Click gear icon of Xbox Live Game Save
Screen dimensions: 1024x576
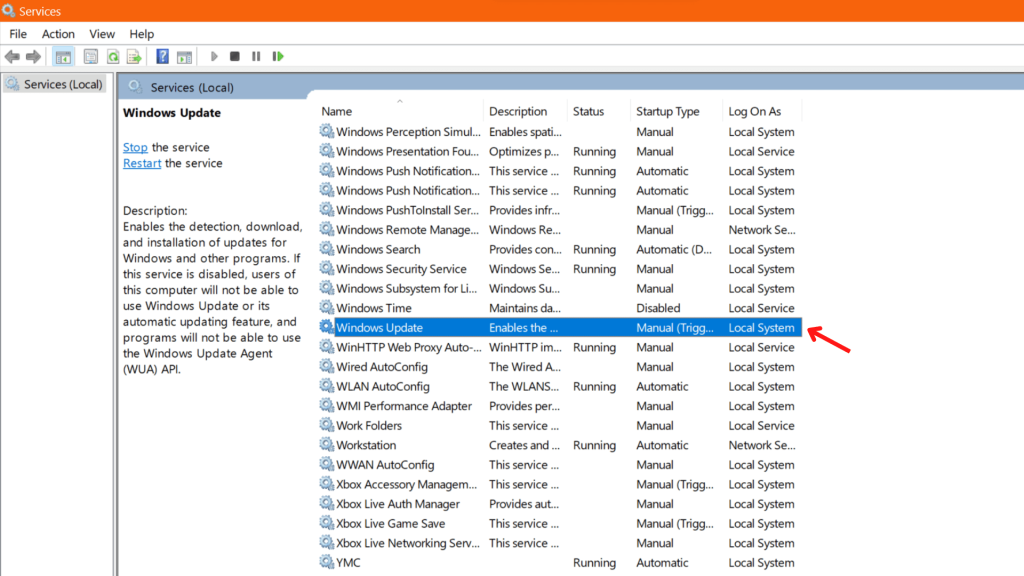click(326, 522)
